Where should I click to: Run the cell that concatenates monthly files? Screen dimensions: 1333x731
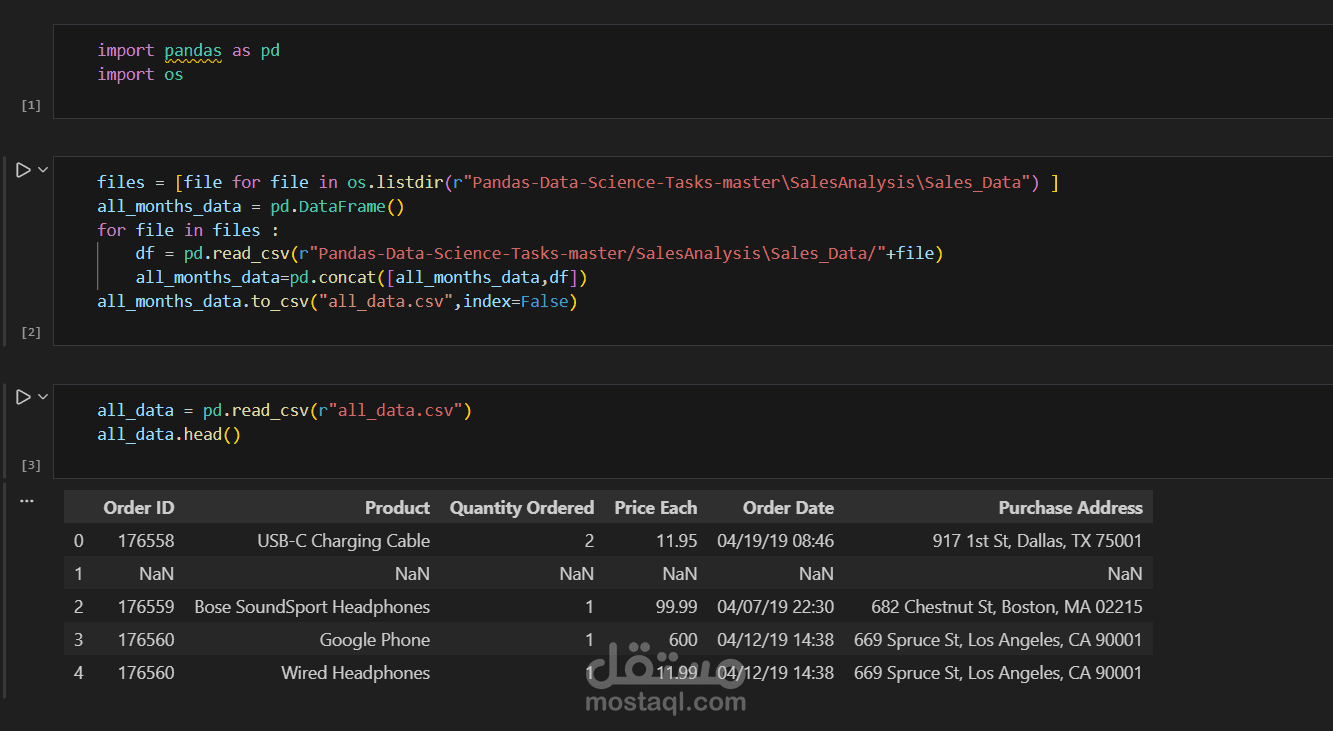pos(23,171)
